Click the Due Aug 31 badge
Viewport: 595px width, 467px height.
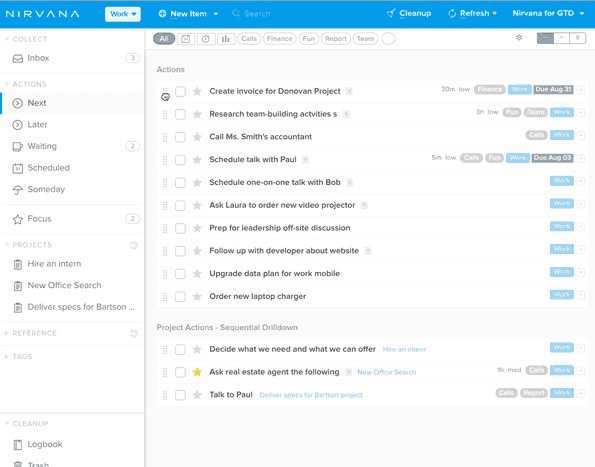pos(553,90)
